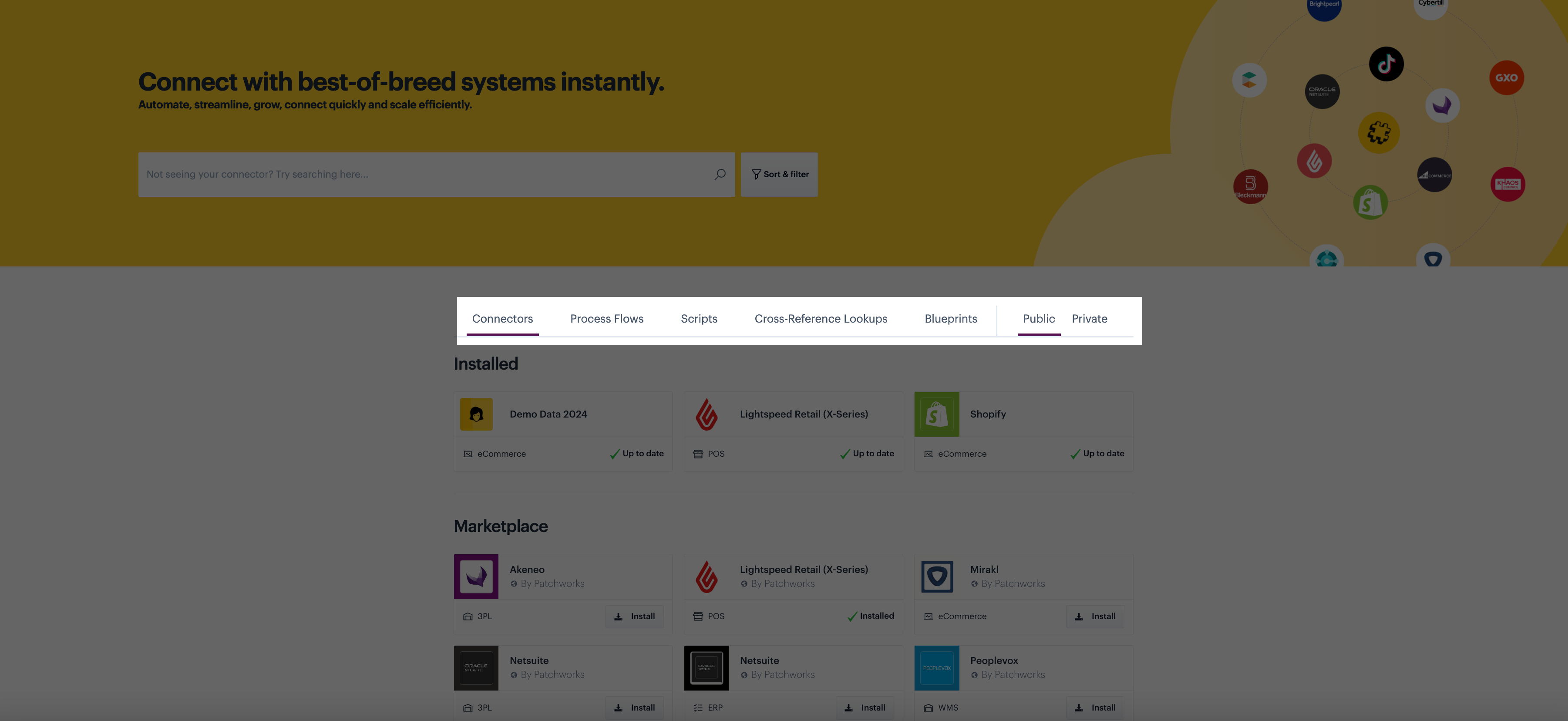Click eCommerce category icon on Mirakl card
The image size is (1568, 721).
tap(928, 617)
